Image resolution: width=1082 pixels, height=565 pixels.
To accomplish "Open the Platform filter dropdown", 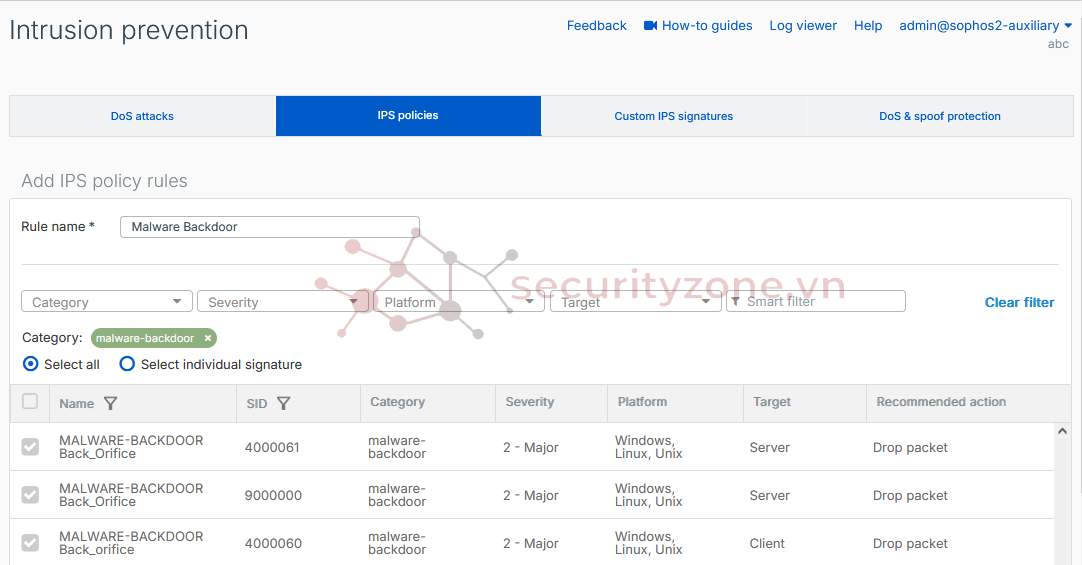I will pos(458,302).
